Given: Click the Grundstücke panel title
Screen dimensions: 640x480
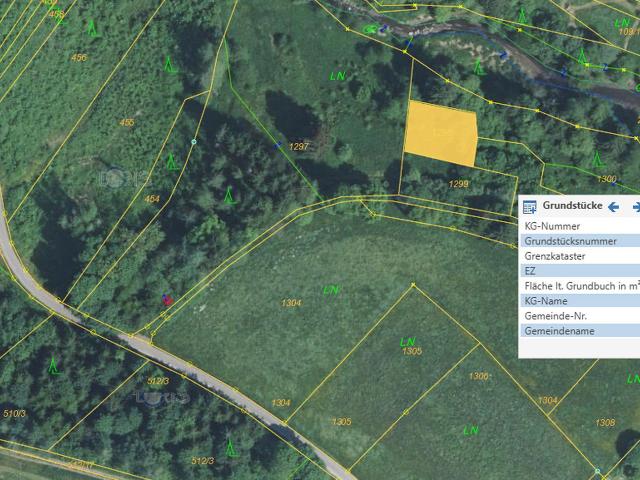Looking at the screenshot, I should (x=571, y=207).
